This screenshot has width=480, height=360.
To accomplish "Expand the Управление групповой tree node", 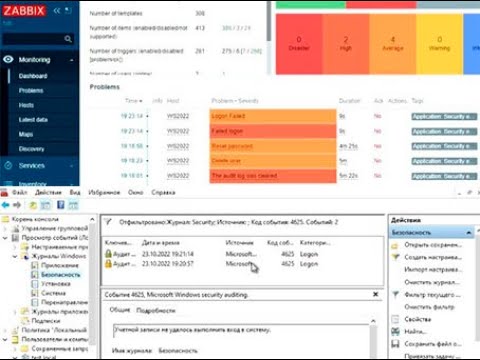I will point(5,229).
